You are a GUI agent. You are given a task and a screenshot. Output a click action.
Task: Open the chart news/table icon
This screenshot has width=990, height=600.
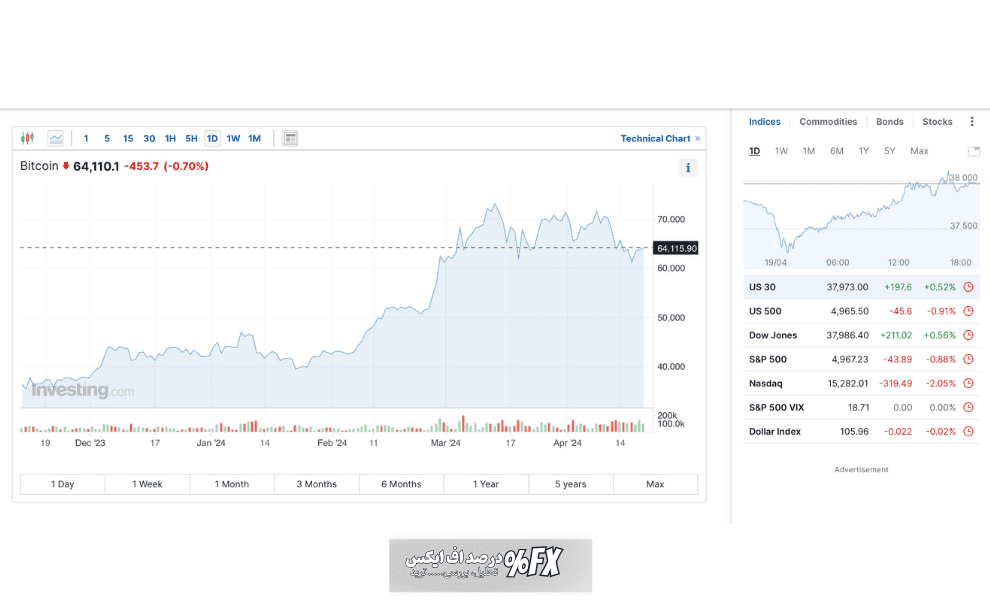[290, 138]
